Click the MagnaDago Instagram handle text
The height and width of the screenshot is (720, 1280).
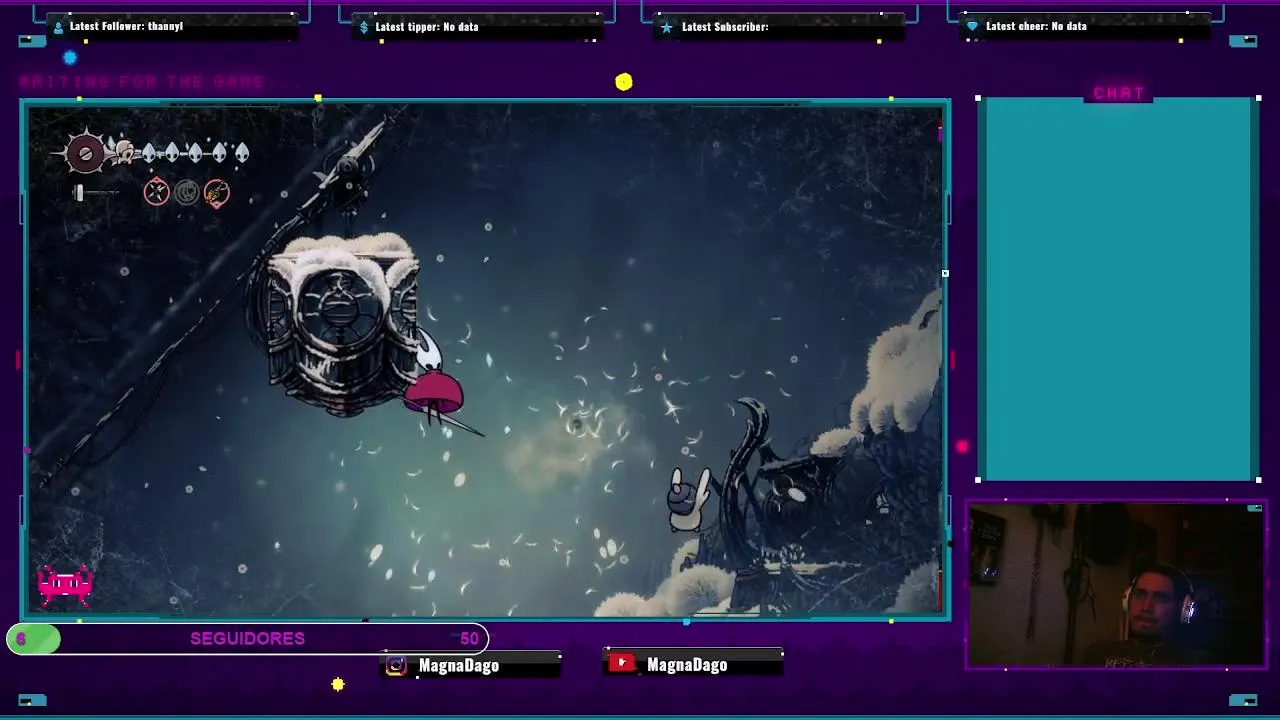pyautogui.click(x=459, y=665)
